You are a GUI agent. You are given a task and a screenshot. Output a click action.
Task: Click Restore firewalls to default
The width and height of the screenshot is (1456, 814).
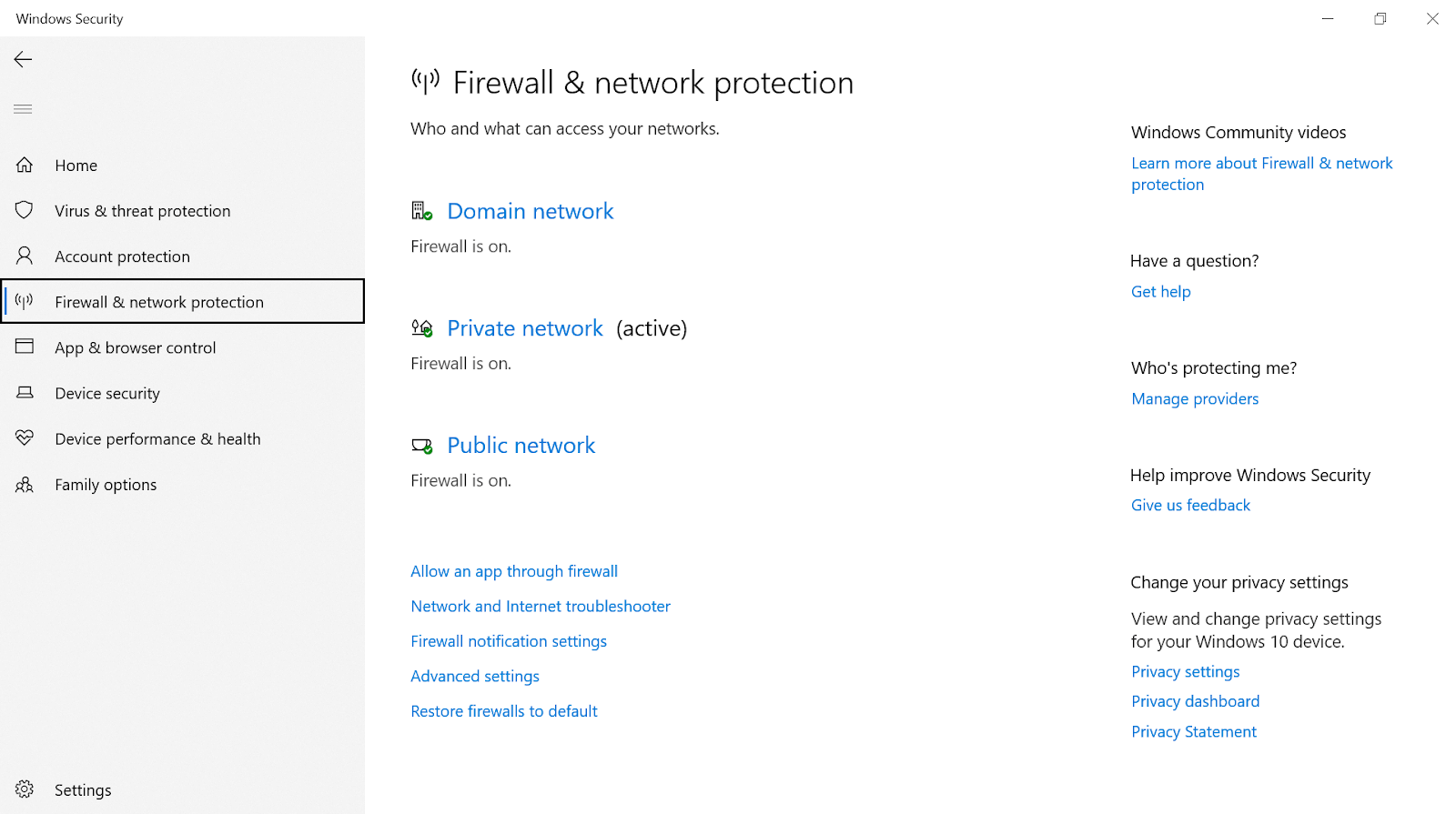coord(504,710)
